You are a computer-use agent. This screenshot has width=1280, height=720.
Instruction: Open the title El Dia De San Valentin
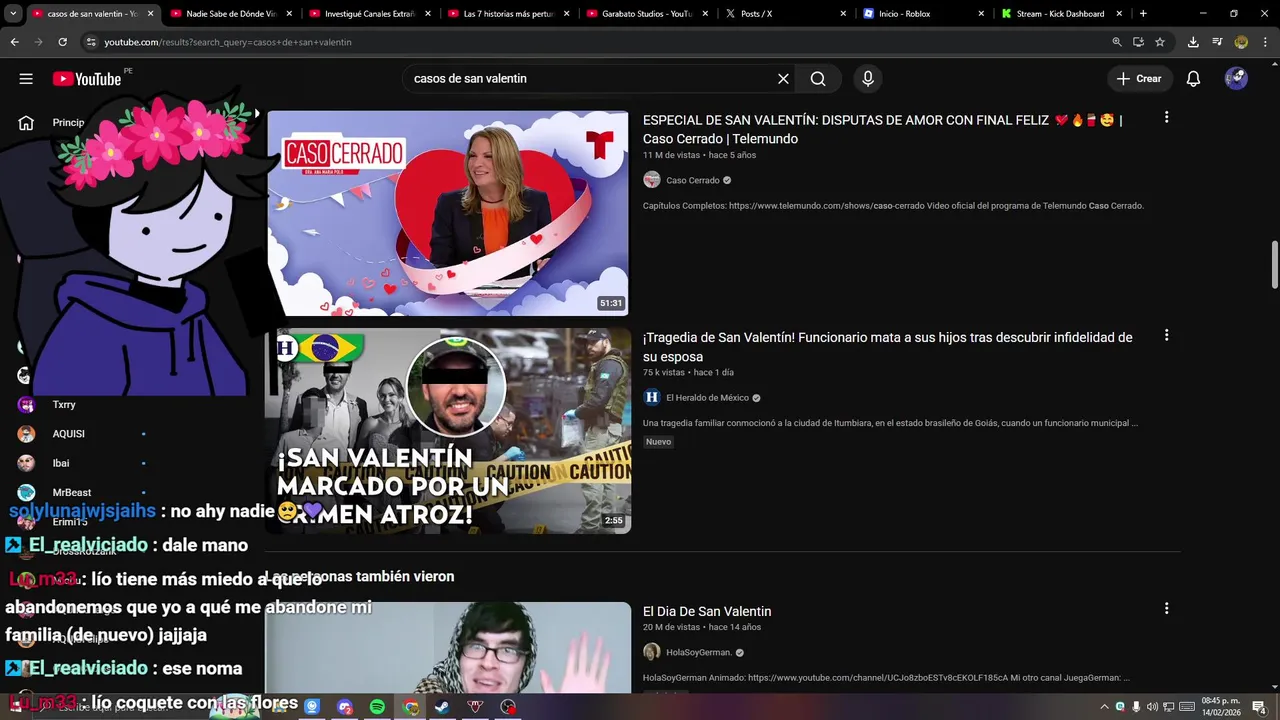(x=707, y=611)
